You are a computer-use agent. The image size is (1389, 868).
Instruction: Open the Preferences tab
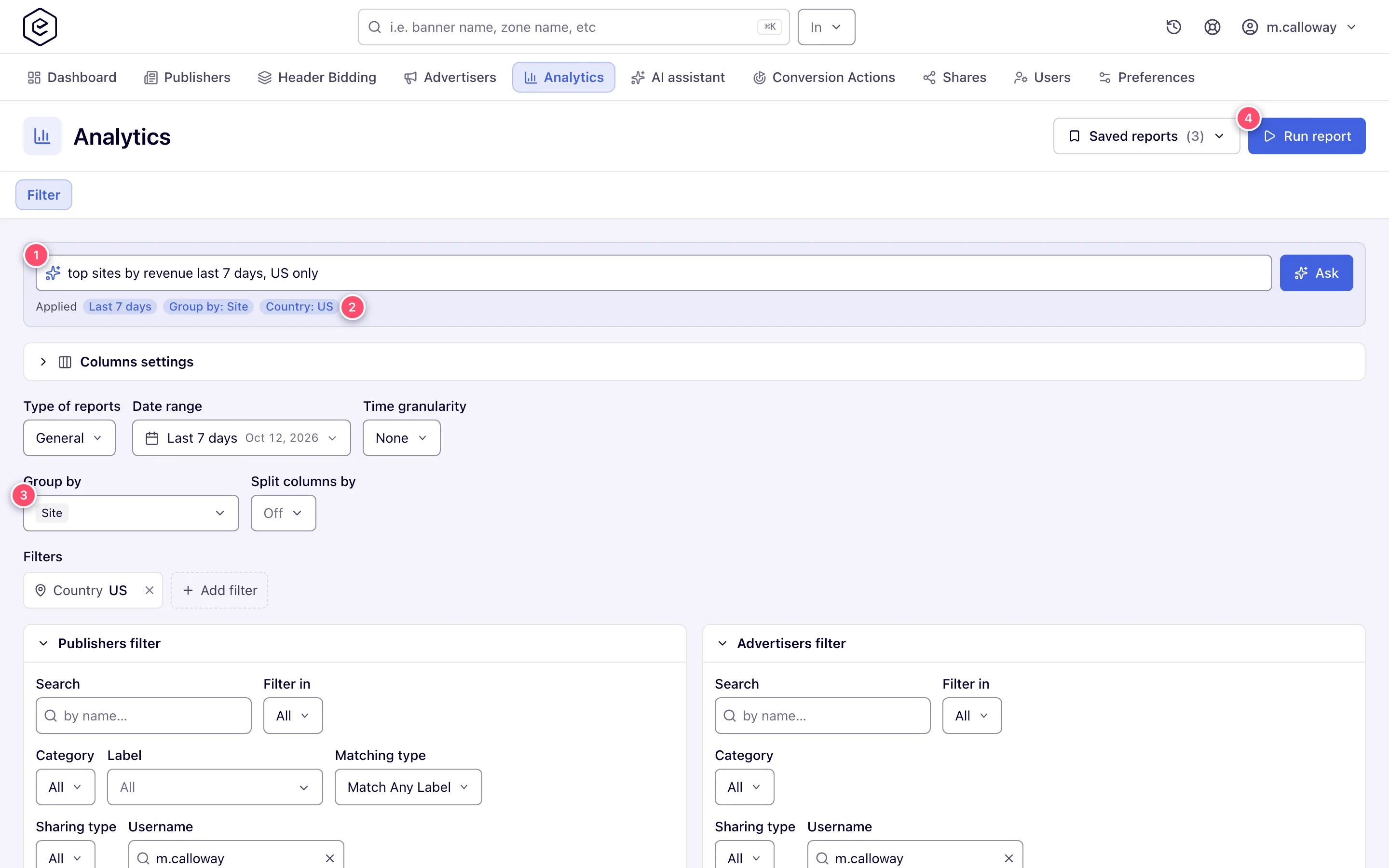tap(1146, 78)
